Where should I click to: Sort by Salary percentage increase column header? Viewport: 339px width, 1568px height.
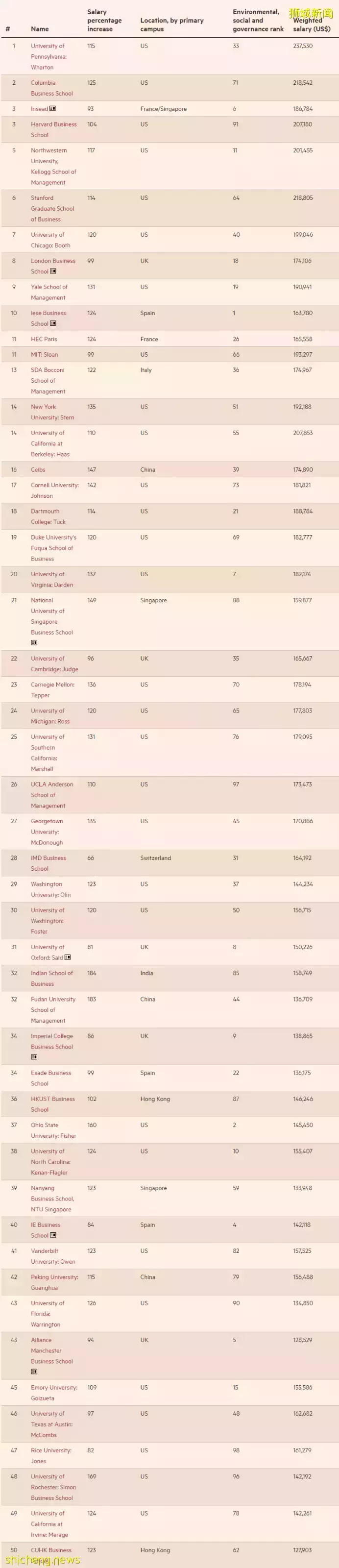(104, 20)
